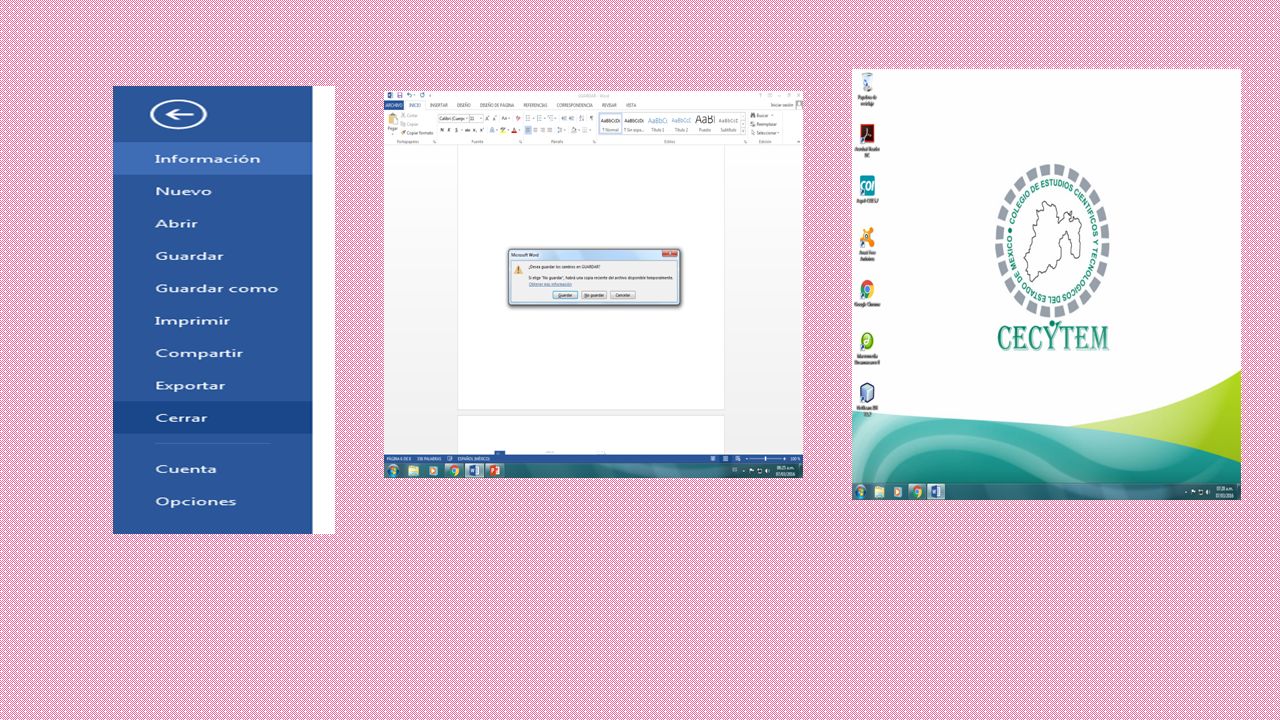Open Opciones in the File menu
Image resolution: width=1280 pixels, height=720 pixels.
[212, 501]
